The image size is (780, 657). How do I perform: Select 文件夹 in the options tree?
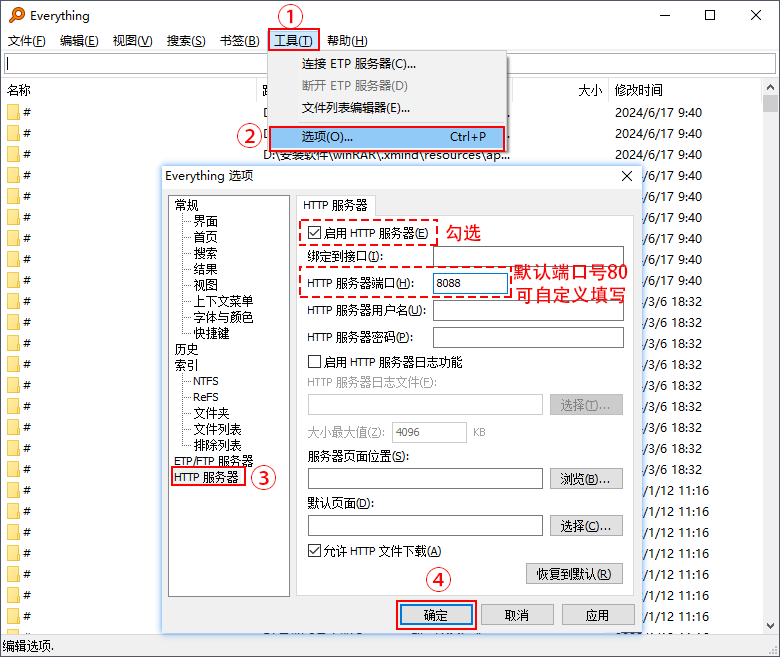click(211, 413)
